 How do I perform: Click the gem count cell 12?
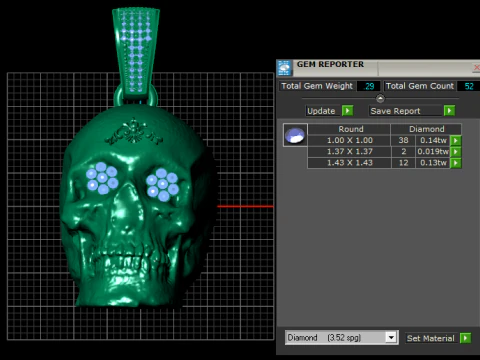(x=403, y=163)
